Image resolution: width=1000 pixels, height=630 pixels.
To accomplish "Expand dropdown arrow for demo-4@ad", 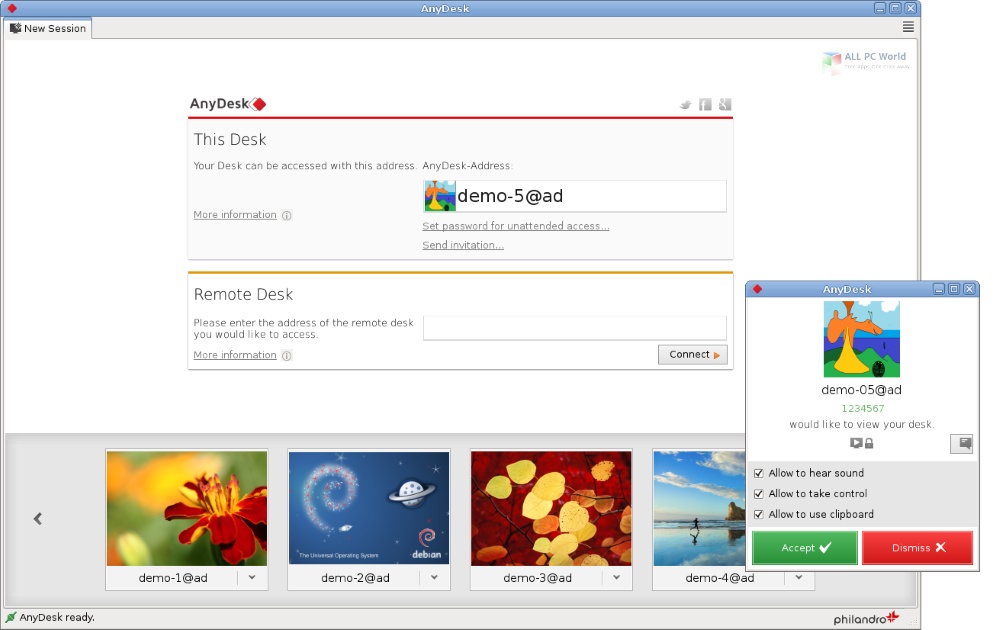I will (799, 578).
